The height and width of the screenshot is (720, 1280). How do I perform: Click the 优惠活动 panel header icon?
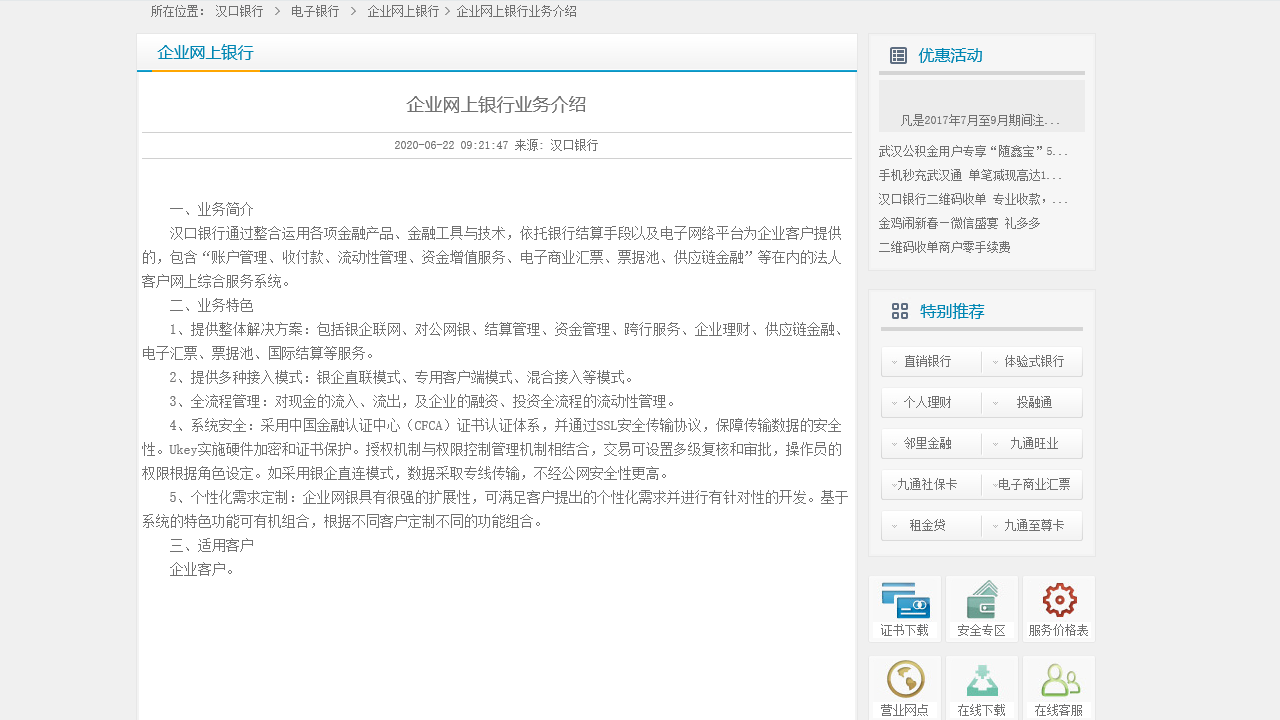click(x=897, y=55)
